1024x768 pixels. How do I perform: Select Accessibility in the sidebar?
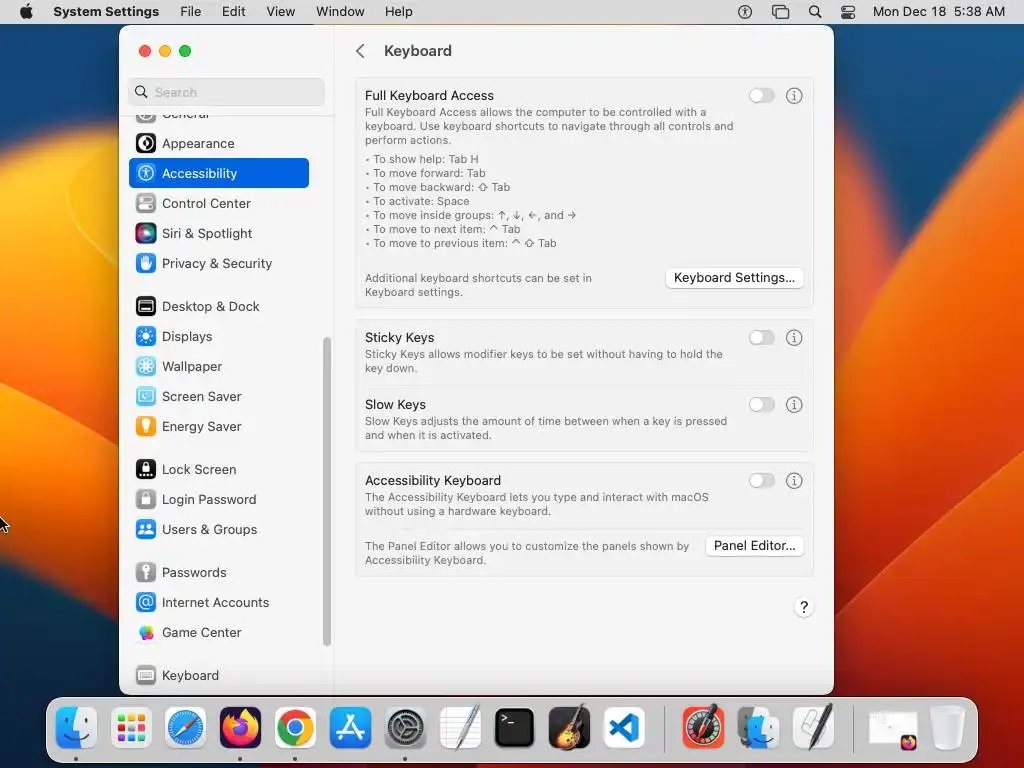pyautogui.click(x=219, y=173)
